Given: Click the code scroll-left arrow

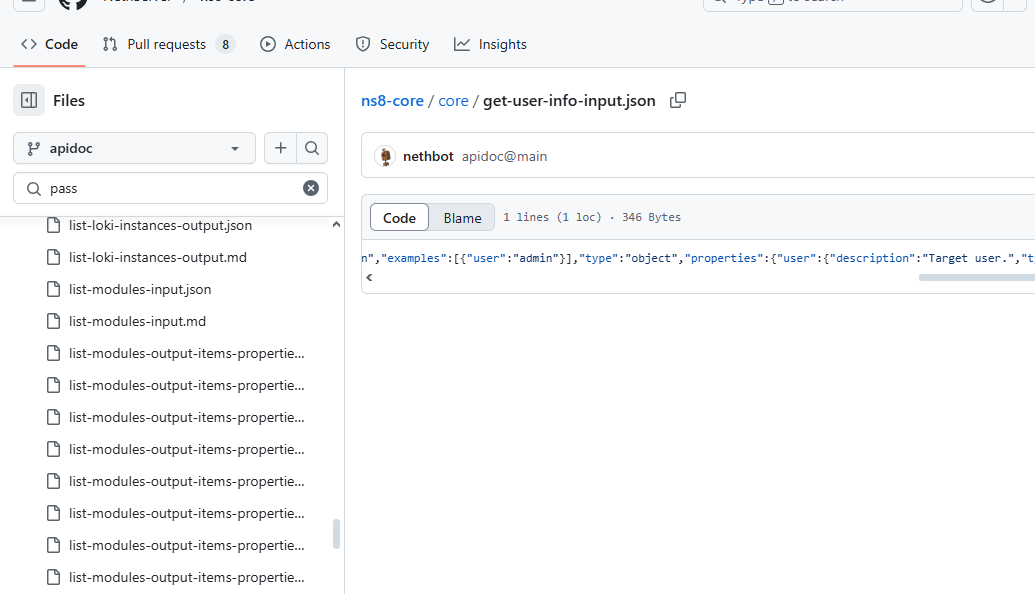Looking at the screenshot, I should point(369,277).
